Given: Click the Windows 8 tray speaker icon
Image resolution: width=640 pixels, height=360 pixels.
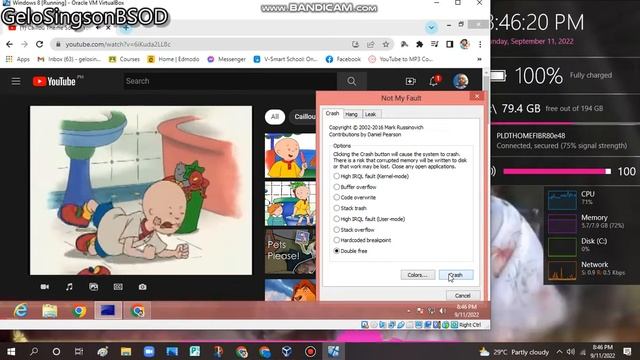Looking at the screenshot, I should pyautogui.click(x=442, y=311).
